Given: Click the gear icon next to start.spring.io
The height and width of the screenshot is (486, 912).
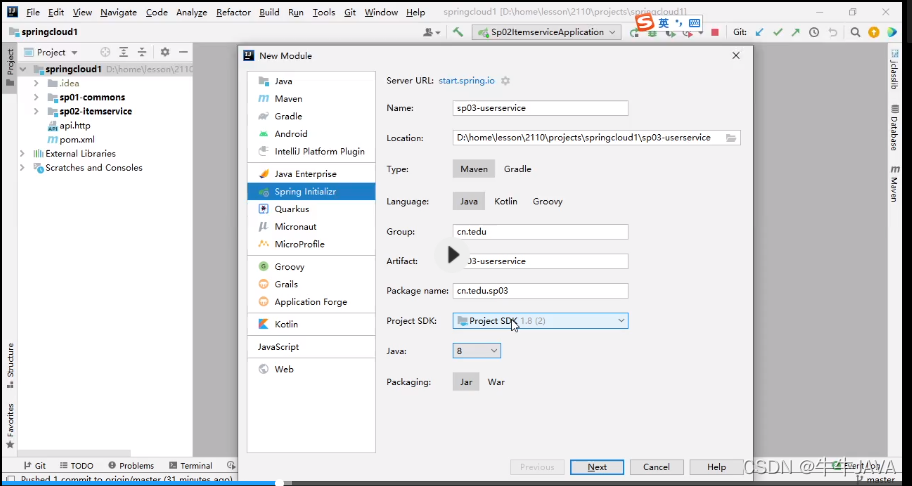Looking at the screenshot, I should (505, 81).
